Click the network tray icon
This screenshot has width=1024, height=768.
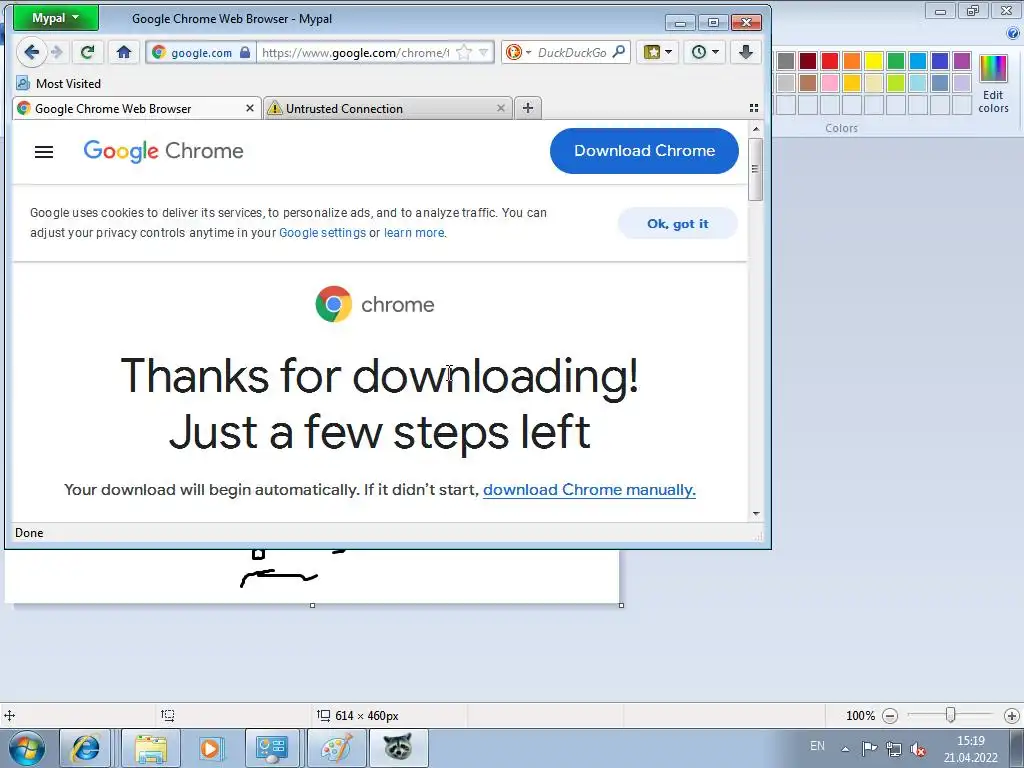pyautogui.click(x=893, y=749)
